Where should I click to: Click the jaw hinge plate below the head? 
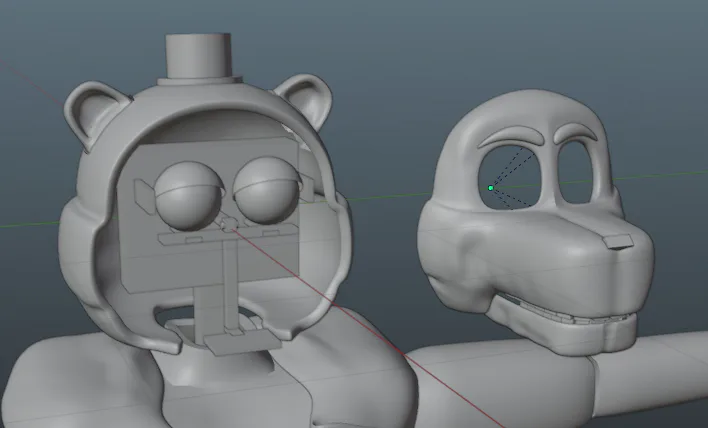pos(242,343)
